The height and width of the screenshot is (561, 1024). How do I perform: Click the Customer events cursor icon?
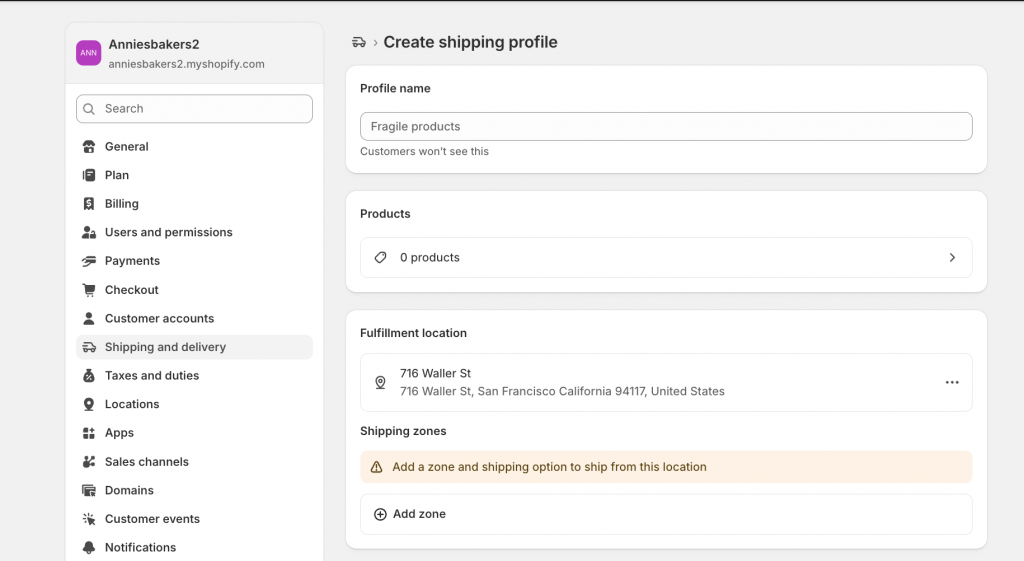(89, 519)
